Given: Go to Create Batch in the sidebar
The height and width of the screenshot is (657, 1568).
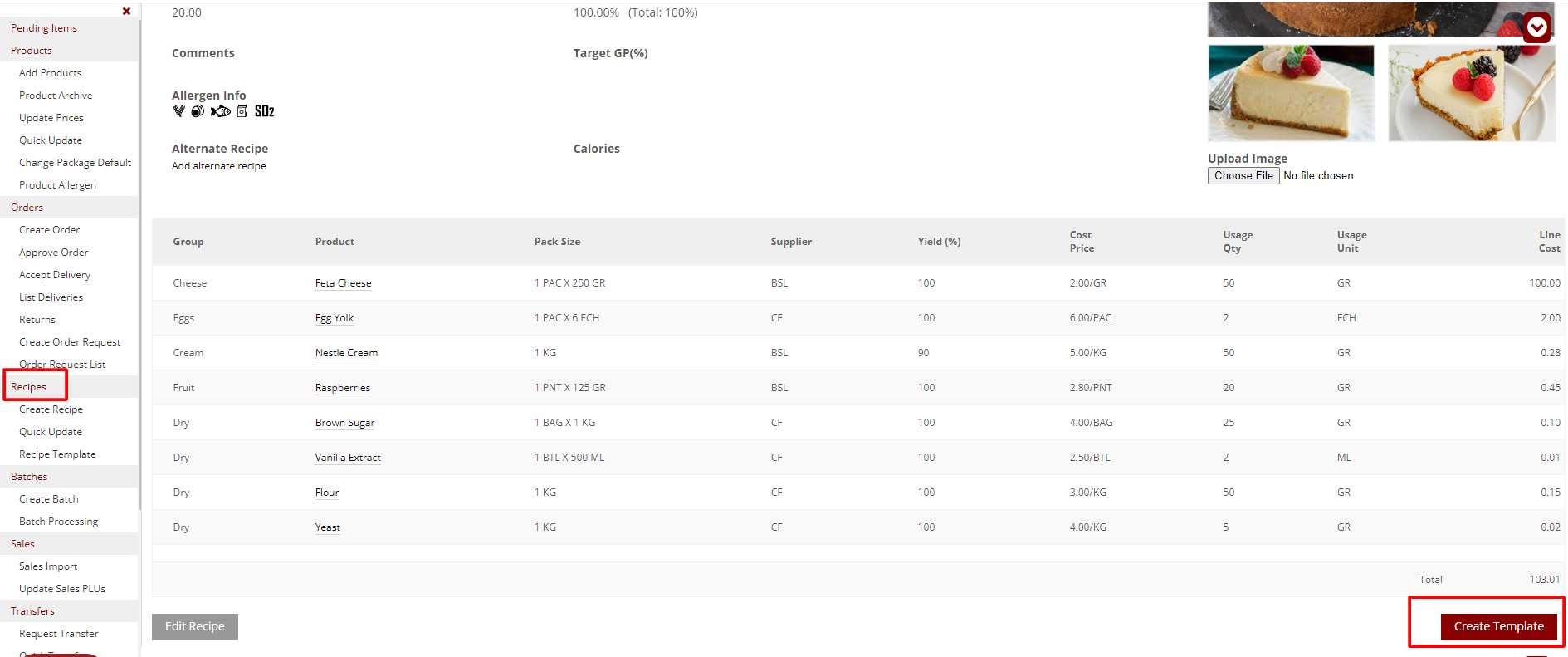Looking at the screenshot, I should (49, 499).
